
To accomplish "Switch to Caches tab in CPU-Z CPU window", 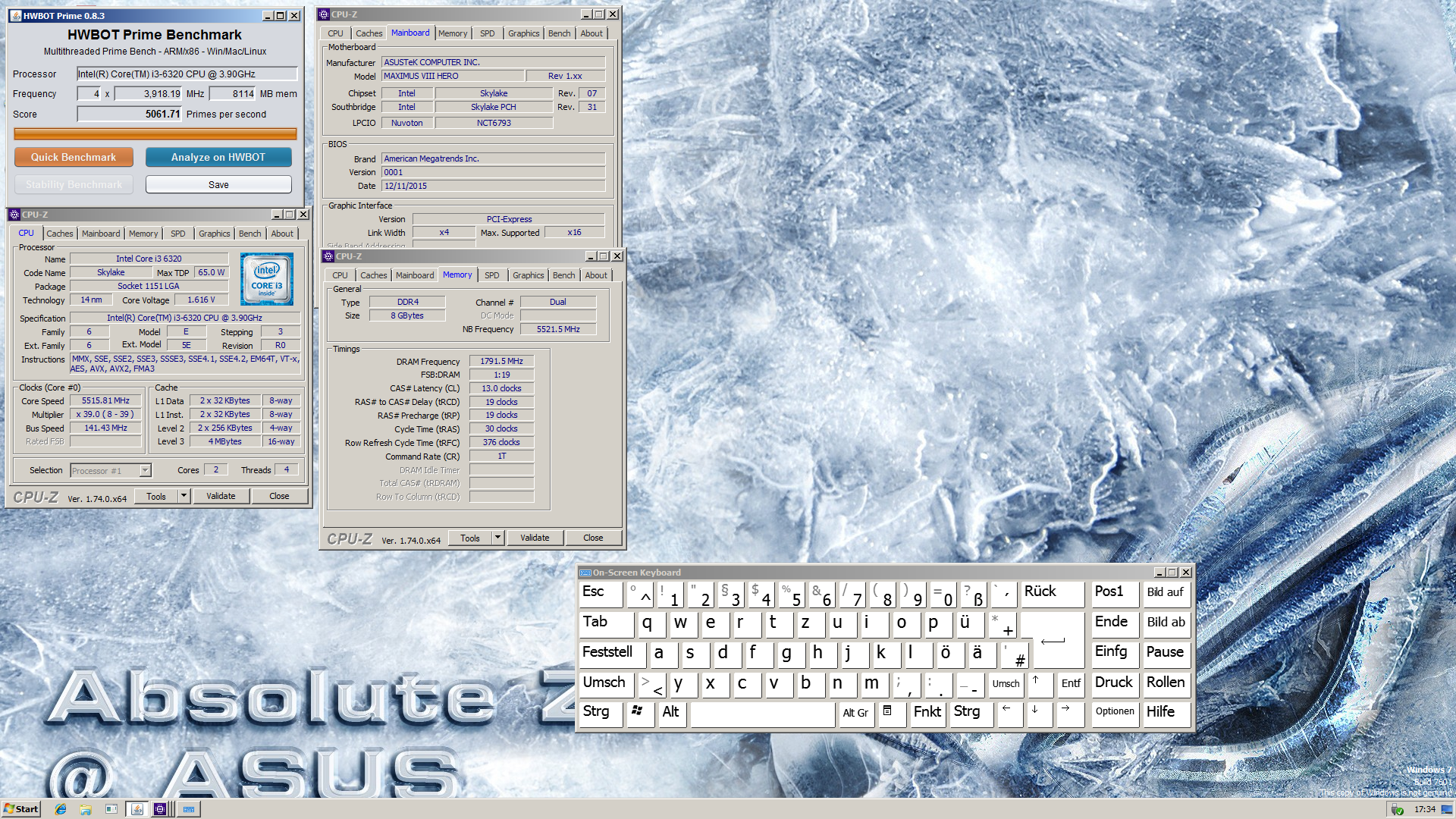I will [60, 234].
